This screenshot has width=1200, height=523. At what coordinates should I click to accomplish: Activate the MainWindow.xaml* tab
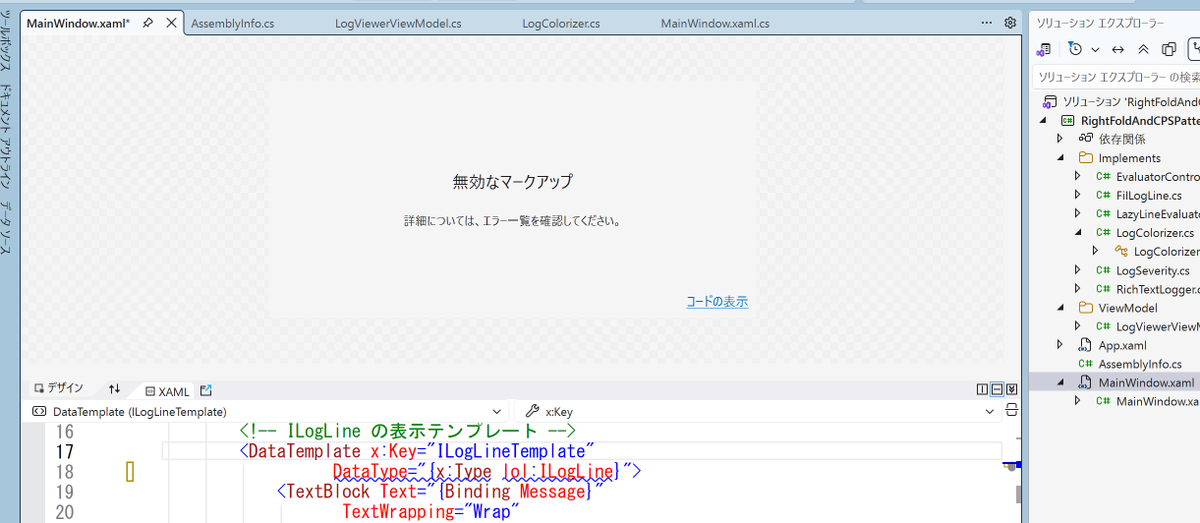78,23
